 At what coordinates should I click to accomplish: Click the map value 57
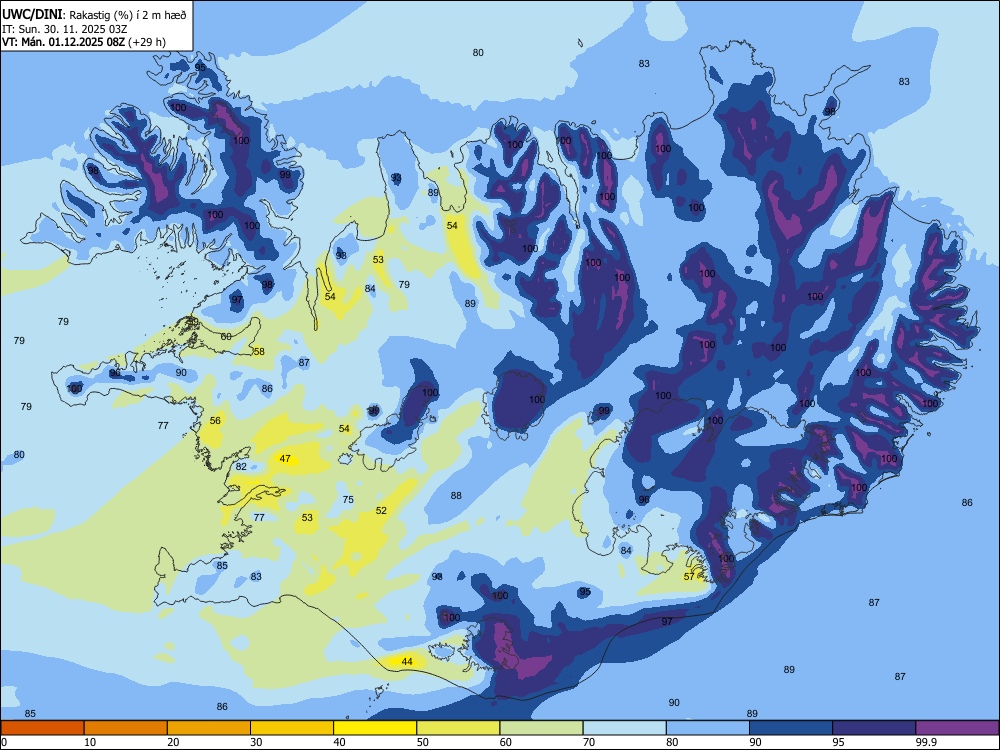689,577
